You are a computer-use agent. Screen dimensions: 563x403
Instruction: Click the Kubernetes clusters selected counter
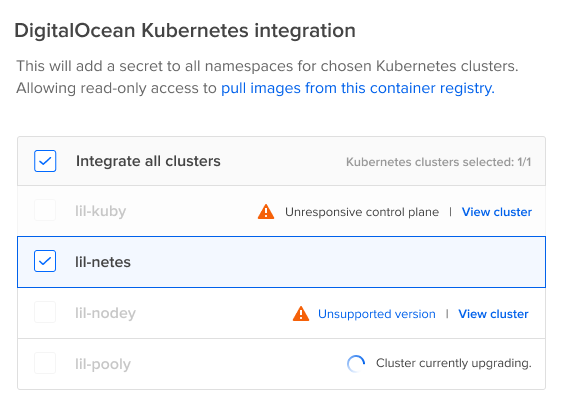[x=438, y=162]
